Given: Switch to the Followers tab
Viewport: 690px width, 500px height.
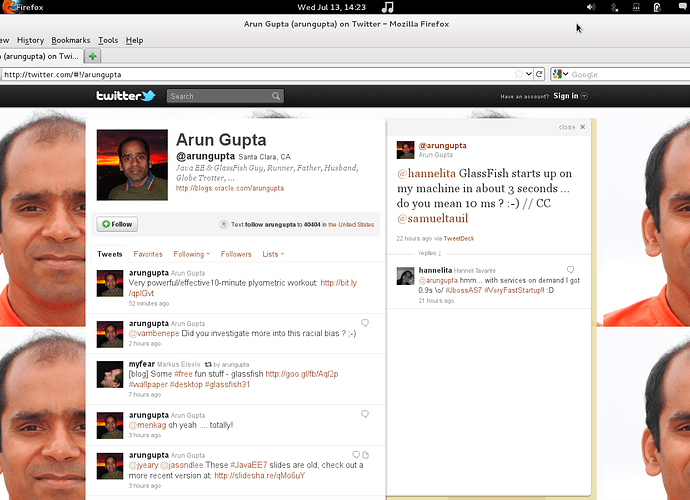Looking at the screenshot, I should click(236, 254).
